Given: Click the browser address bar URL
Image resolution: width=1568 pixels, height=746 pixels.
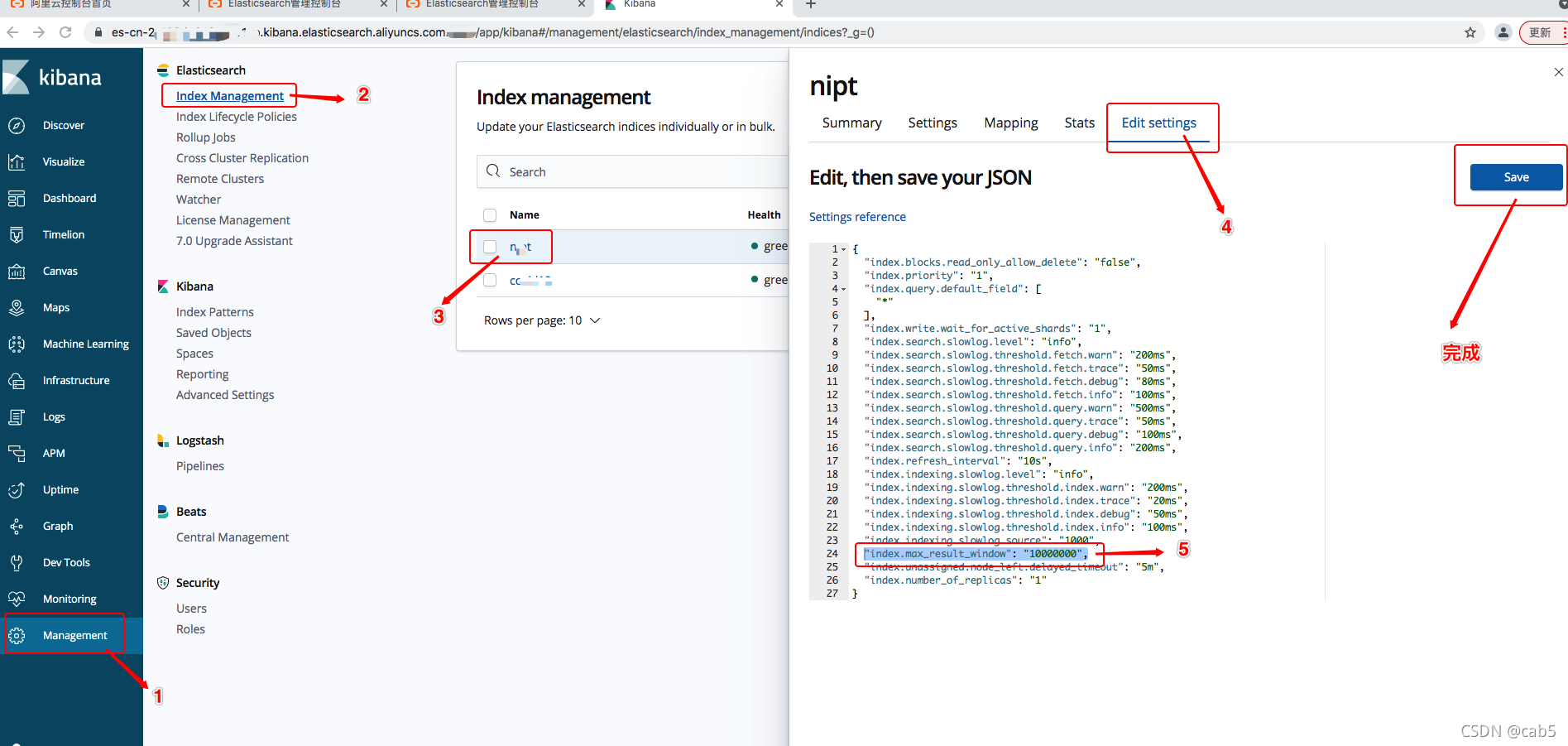Looking at the screenshot, I should tap(492, 32).
